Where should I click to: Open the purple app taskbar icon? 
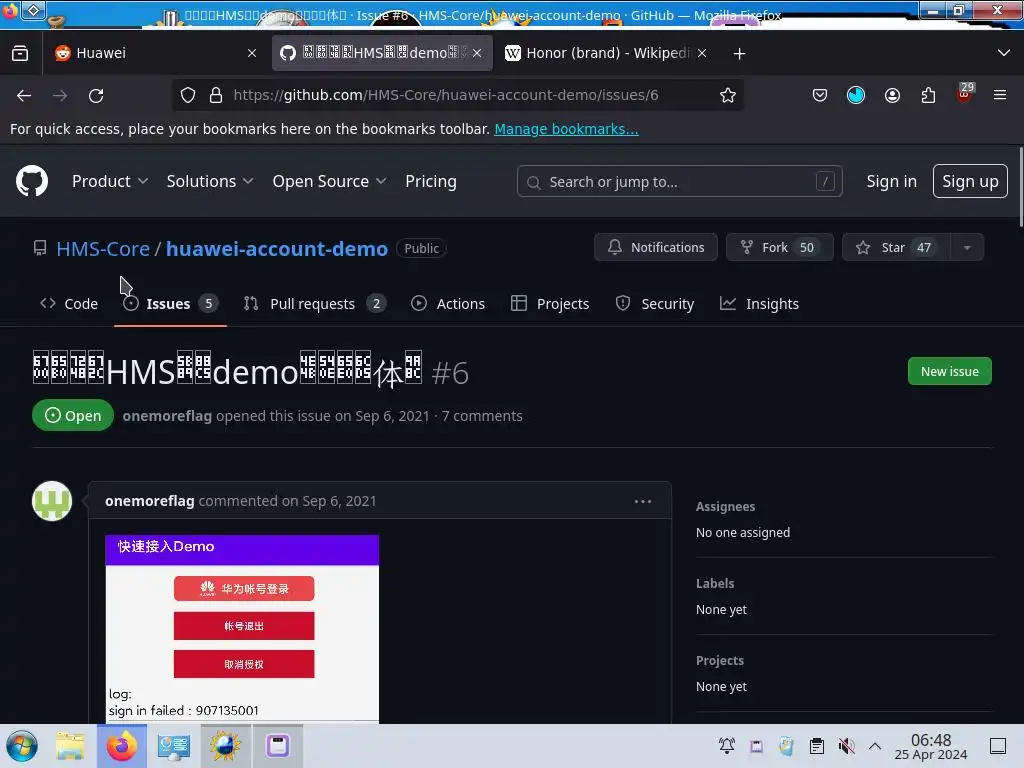point(278,746)
